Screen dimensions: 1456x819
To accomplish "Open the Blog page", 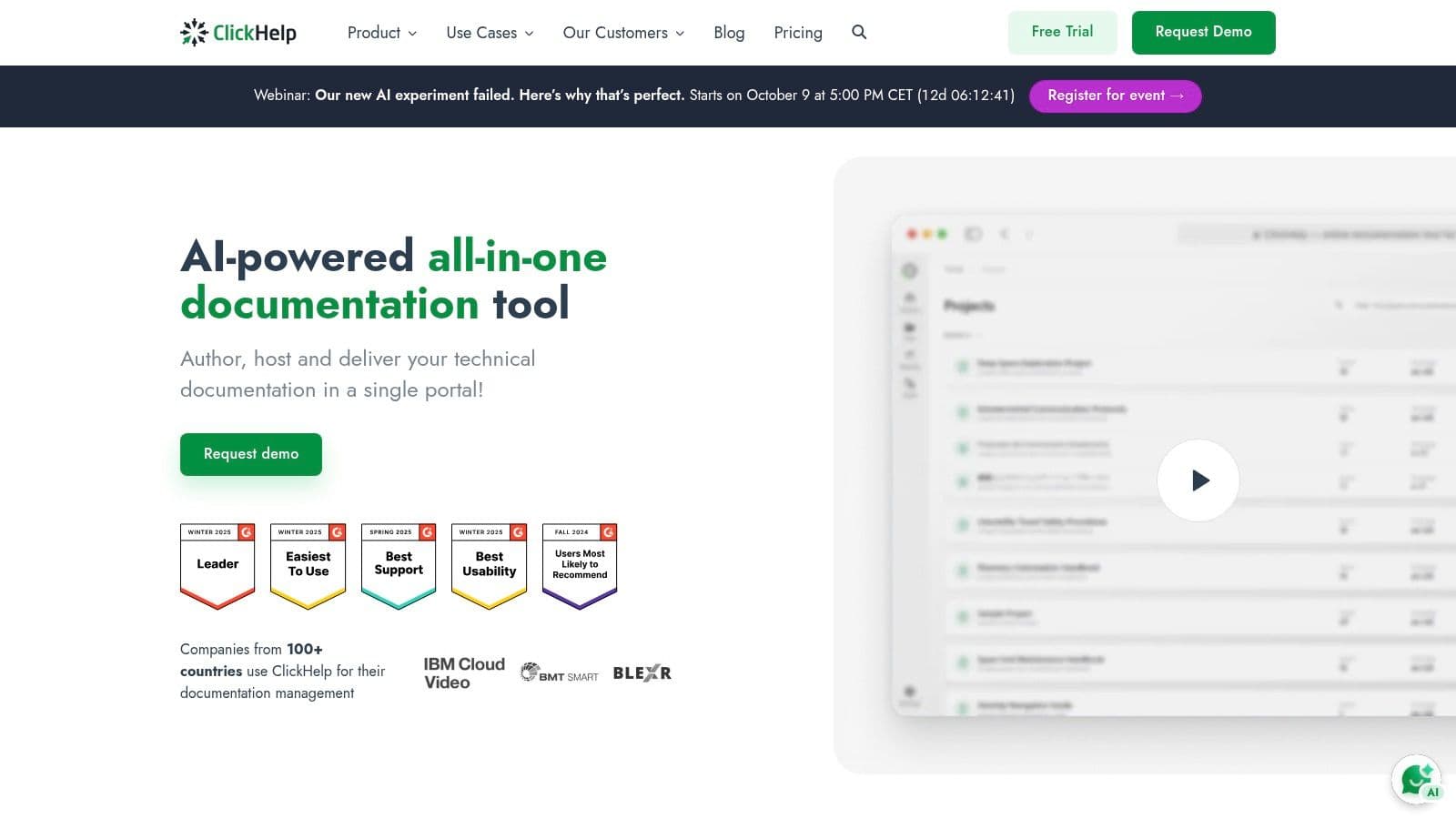I will [x=729, y=33].
